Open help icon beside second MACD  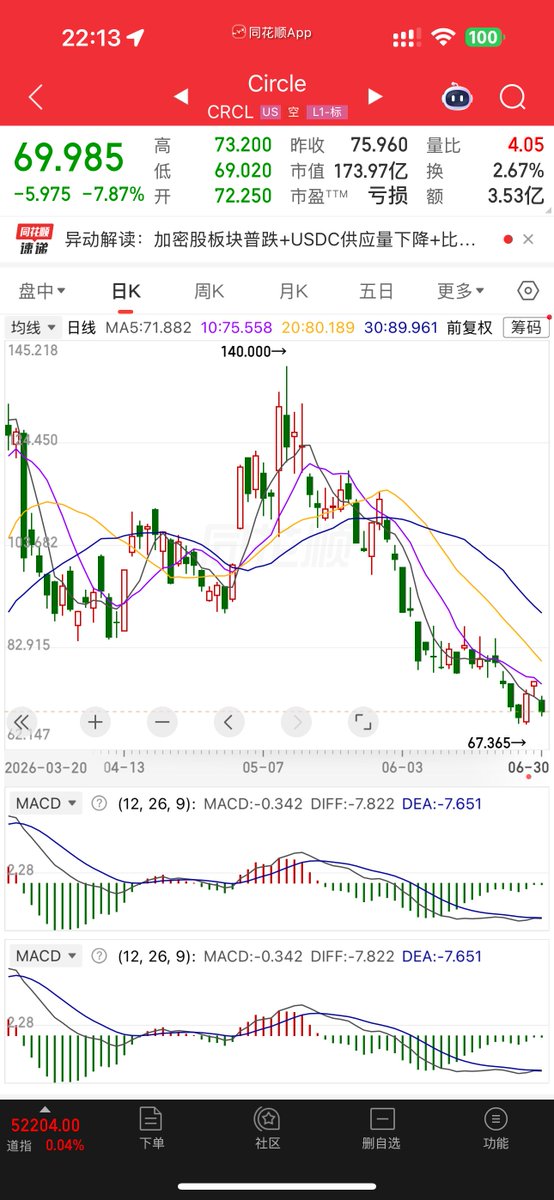tap(99, 956)
